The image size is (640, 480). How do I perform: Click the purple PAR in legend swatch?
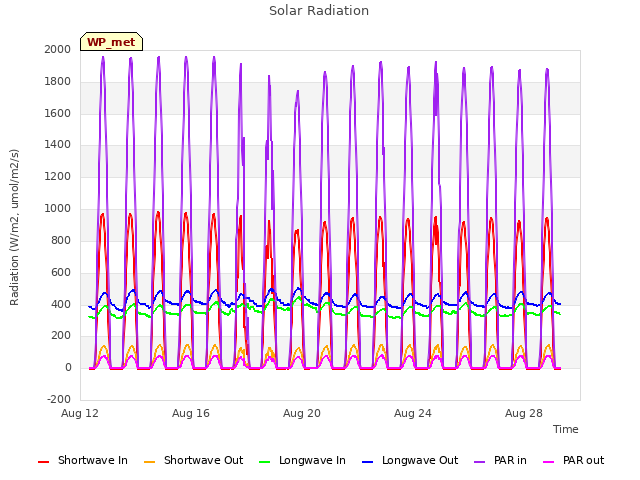(479, 462)
